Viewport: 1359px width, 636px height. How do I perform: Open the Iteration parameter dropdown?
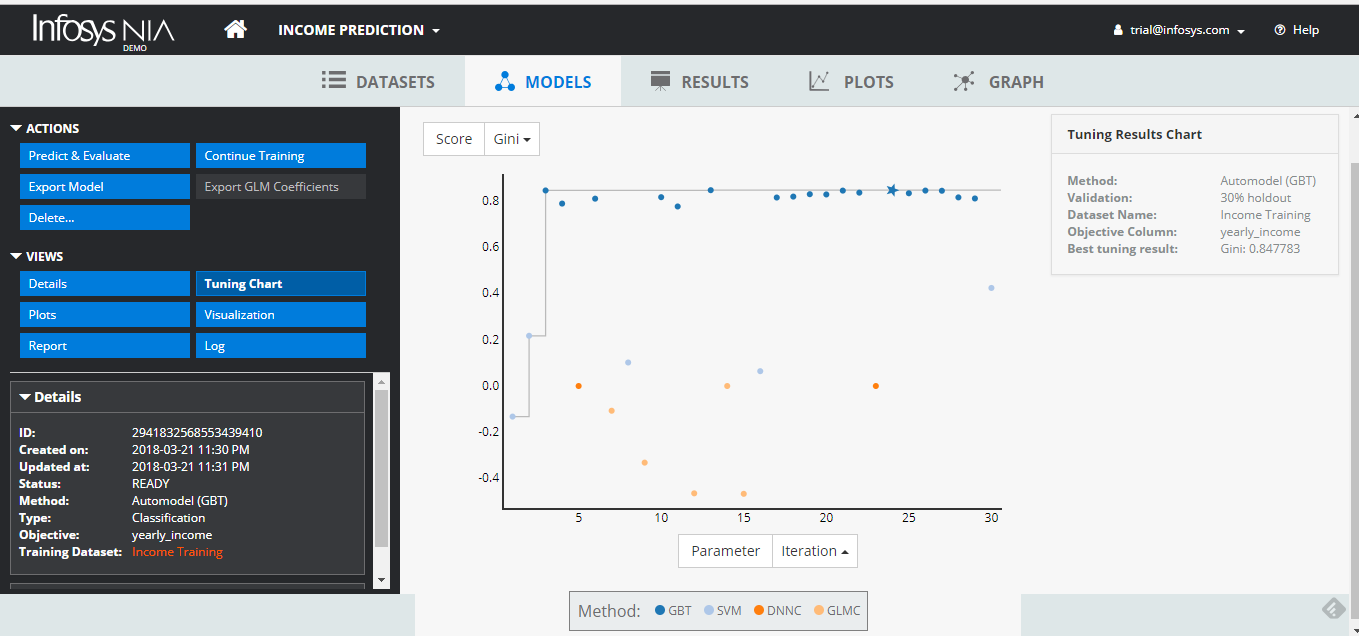pos(815,551)
